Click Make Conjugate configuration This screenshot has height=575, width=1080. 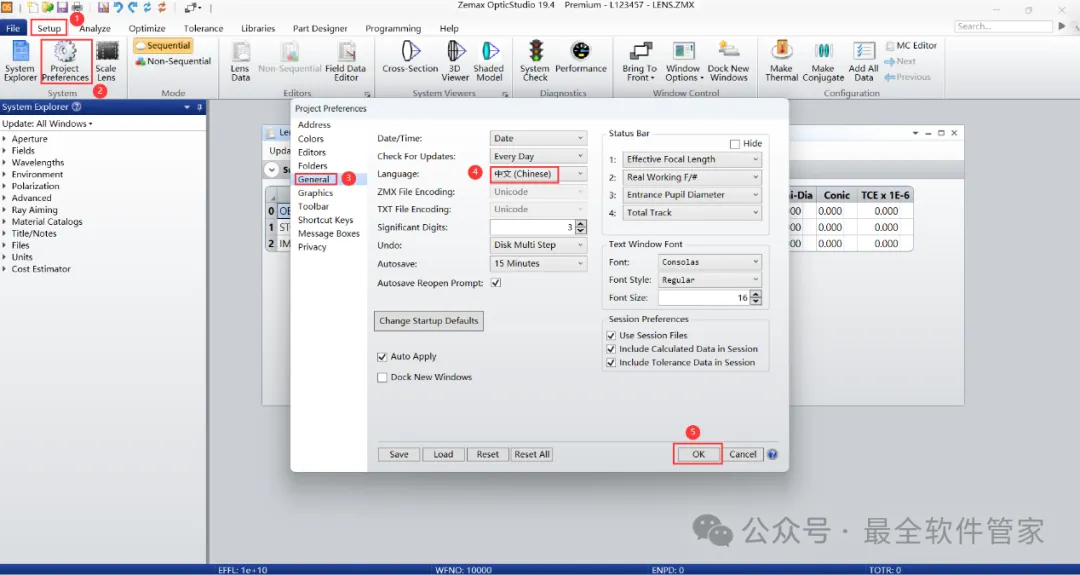coord(823,61)
